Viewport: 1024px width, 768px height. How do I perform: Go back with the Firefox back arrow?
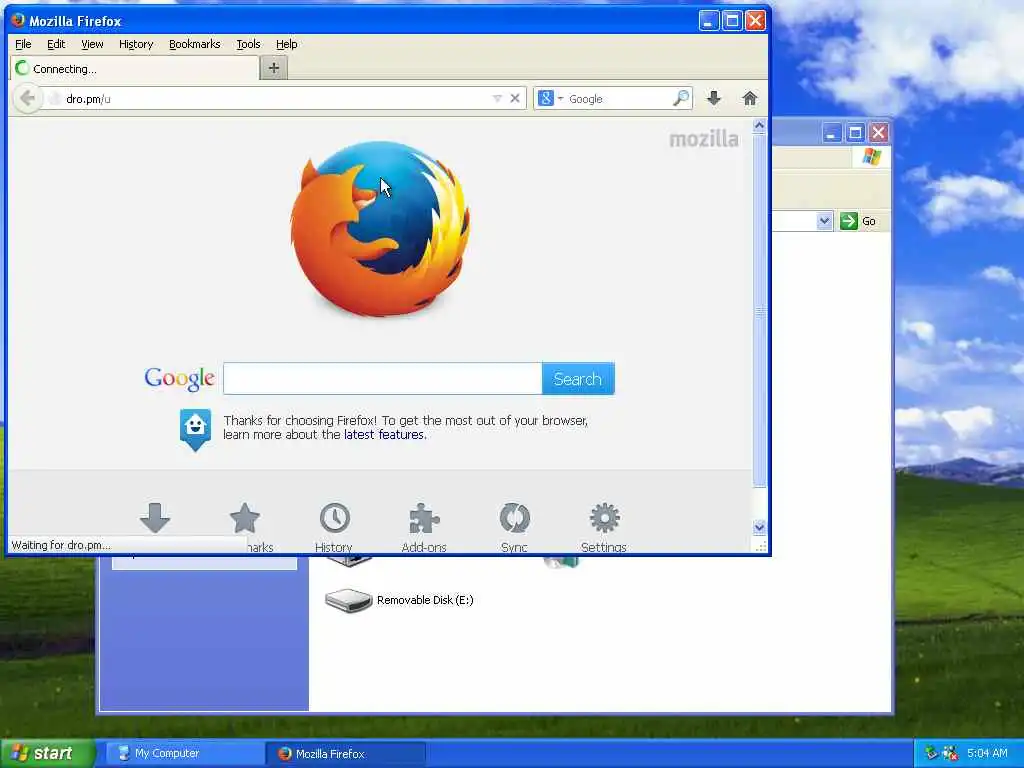27,99
